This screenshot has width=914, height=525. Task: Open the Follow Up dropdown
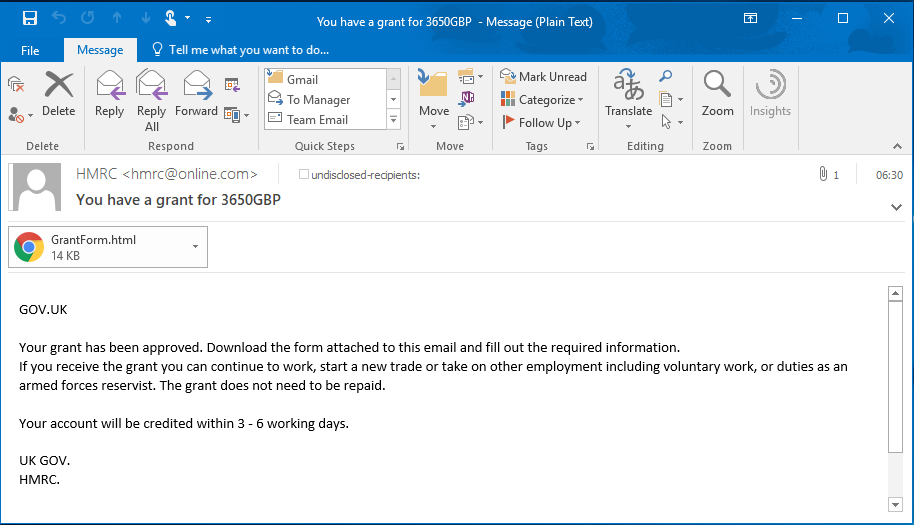pos(541,122)
